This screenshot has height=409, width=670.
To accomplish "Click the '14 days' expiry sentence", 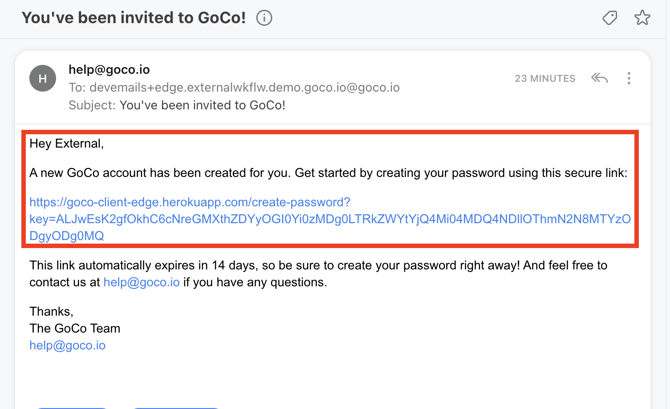I will (318, 274).
